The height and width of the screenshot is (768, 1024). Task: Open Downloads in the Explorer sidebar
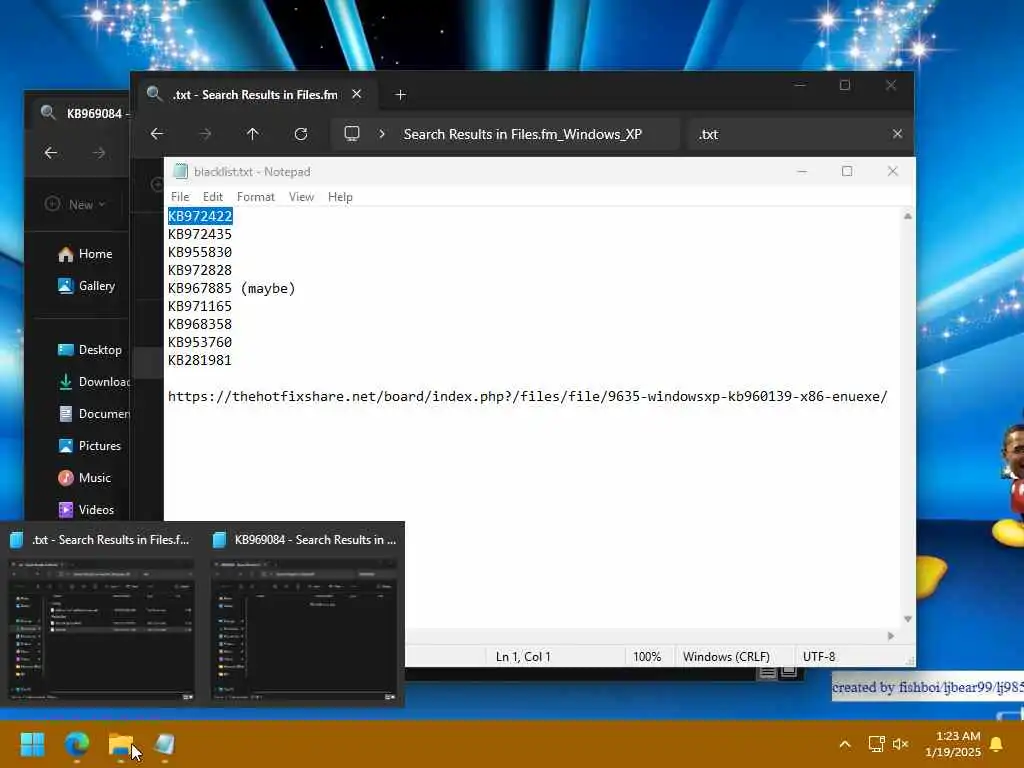click(x=93, y=382)
